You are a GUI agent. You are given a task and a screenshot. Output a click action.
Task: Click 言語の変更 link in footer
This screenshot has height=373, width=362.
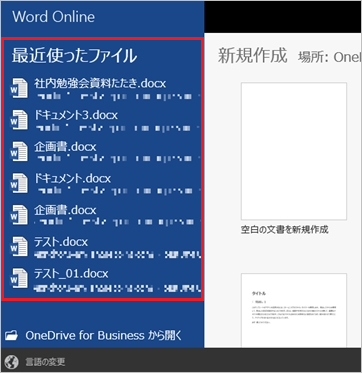pos(45,362)
